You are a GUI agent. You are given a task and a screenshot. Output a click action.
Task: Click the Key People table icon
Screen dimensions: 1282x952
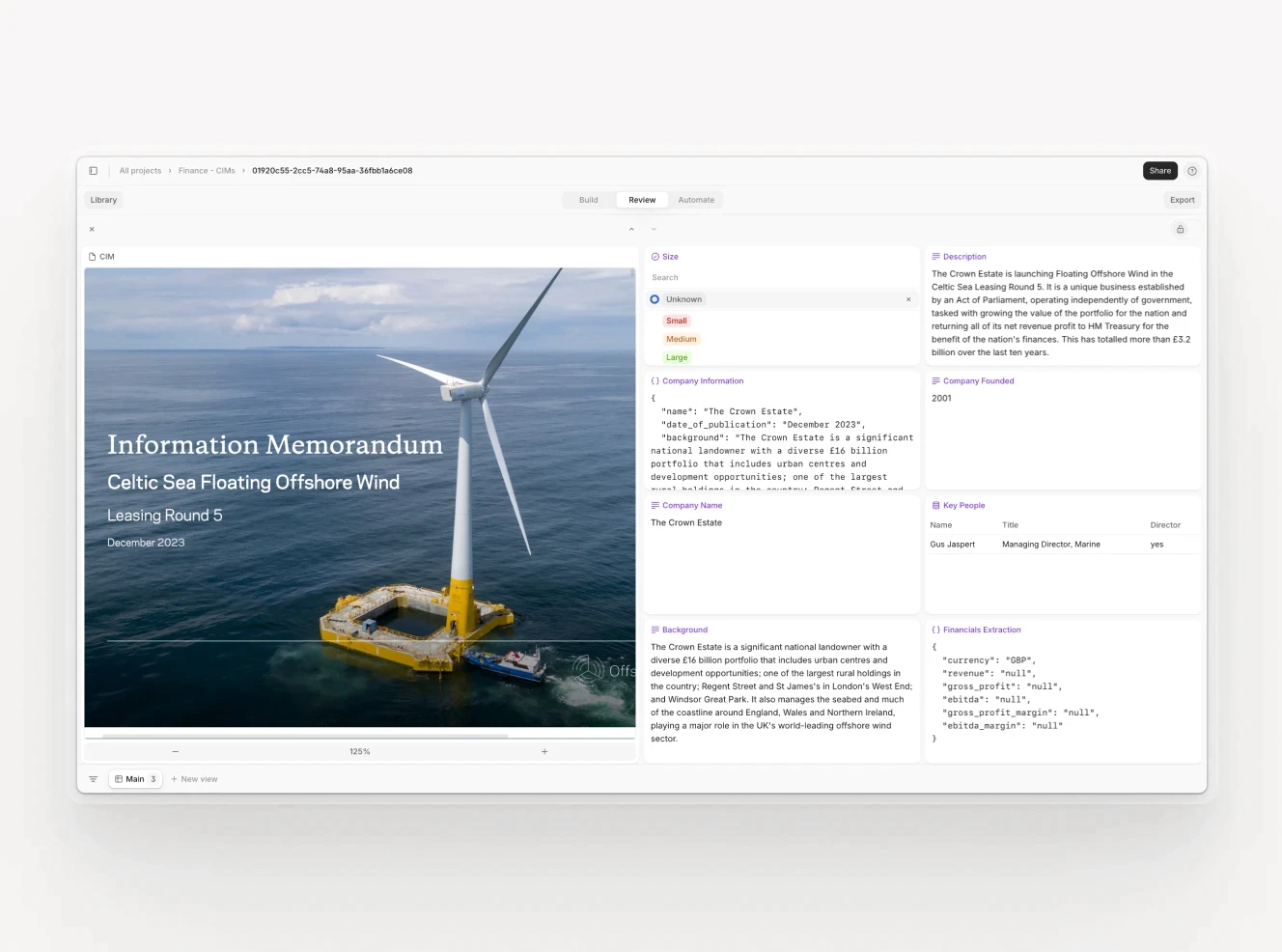[935, 506]
